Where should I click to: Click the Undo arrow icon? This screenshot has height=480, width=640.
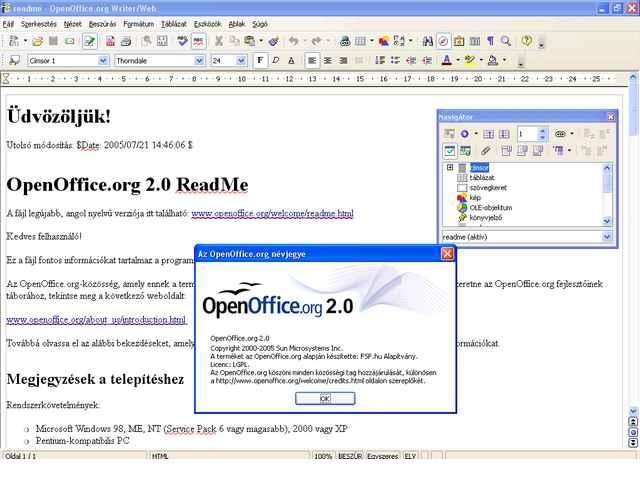point(293,41)
